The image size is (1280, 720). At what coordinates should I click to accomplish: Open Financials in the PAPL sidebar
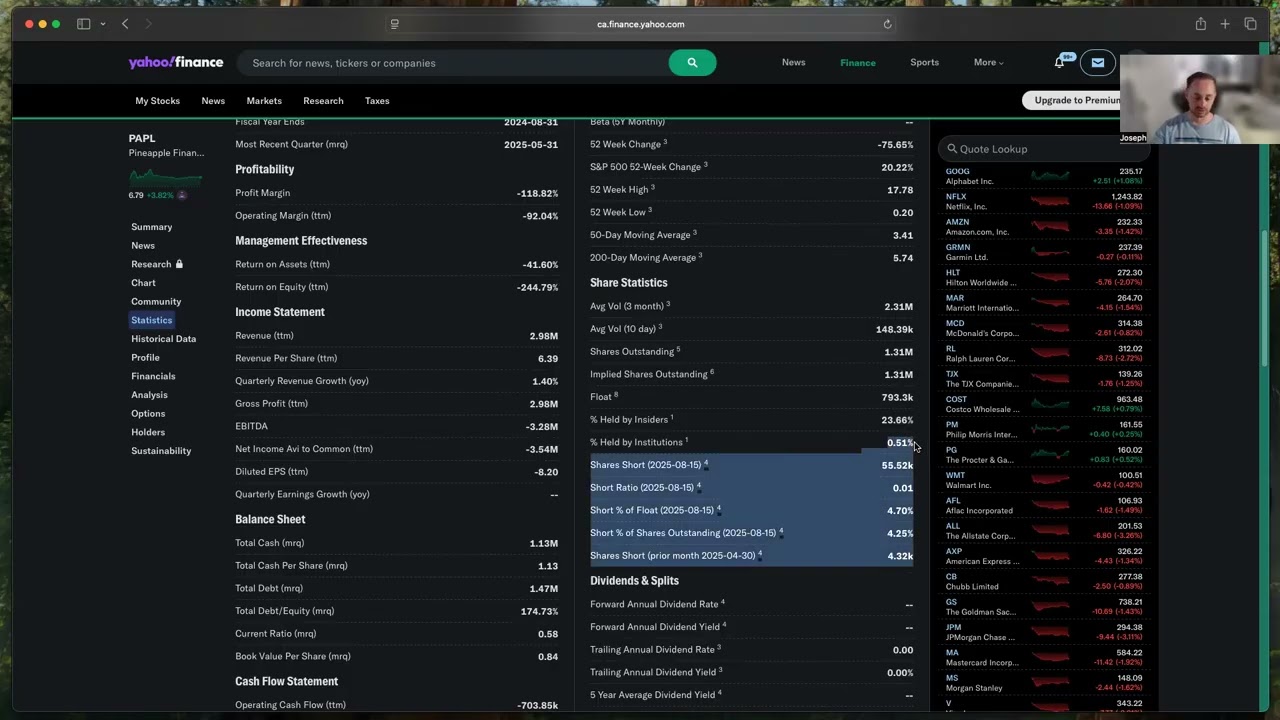point(153,376)
